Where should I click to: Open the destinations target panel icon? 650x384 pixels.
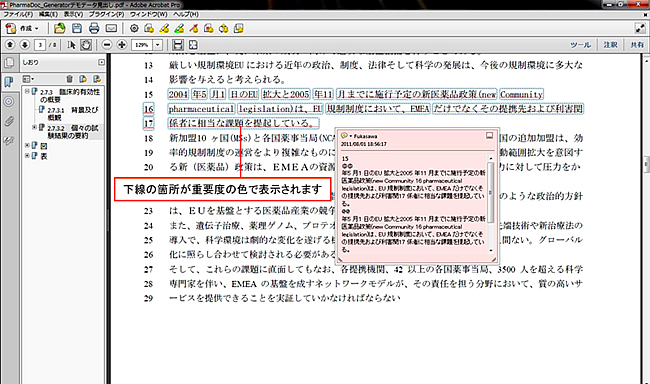pos(9,101)
